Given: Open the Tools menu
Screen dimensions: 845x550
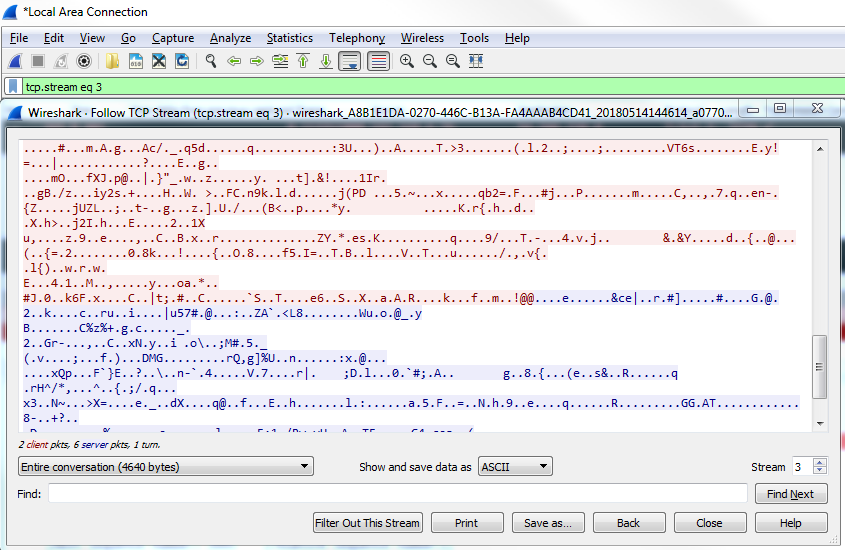Looking at the screenshot, I should [x=474, y=38].
